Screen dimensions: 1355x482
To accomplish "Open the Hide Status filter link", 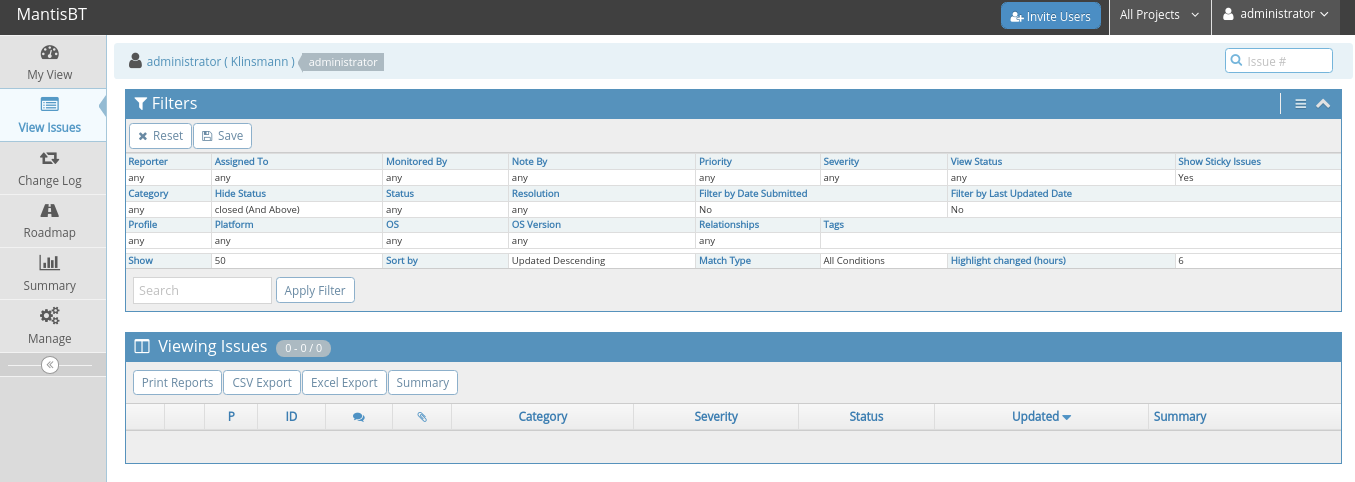I will (x=240, y=194).
